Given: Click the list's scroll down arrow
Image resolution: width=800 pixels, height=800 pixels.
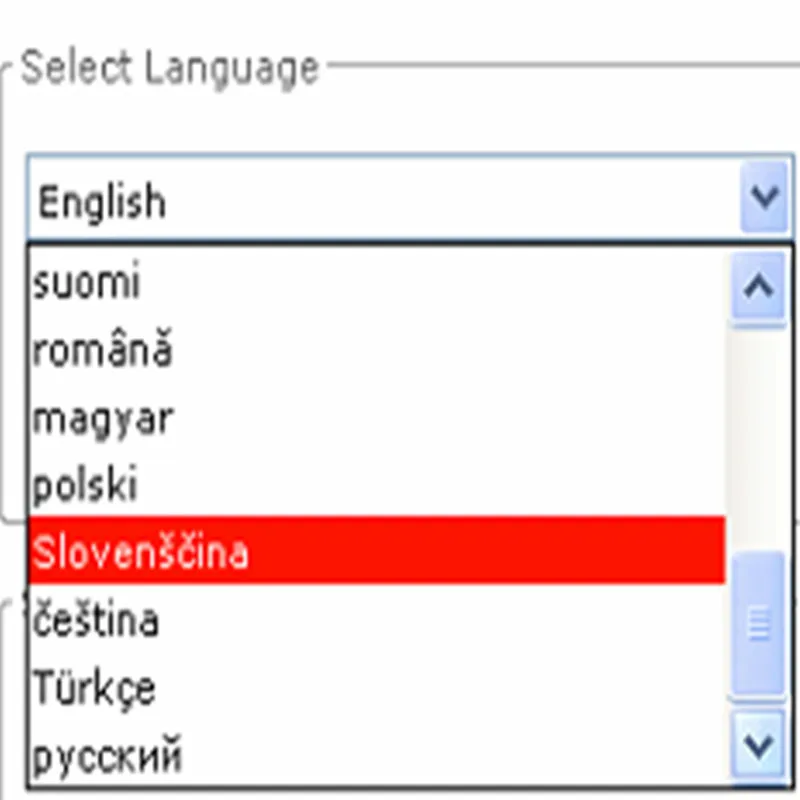Looking at the screenshot, I should click(x=759, y=745).
